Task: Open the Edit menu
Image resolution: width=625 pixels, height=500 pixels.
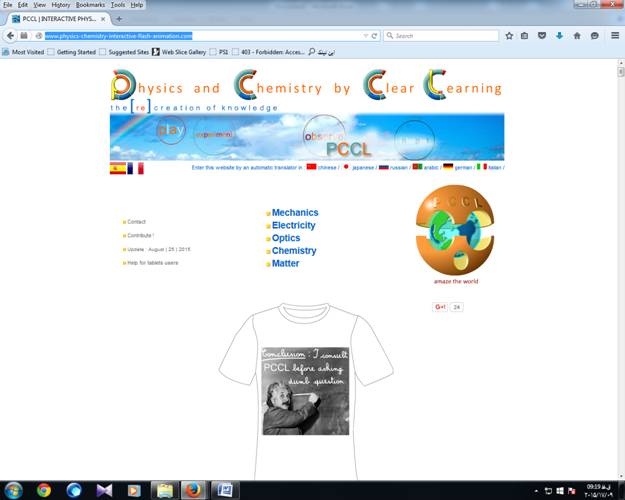Action: [x=23, y=5]
